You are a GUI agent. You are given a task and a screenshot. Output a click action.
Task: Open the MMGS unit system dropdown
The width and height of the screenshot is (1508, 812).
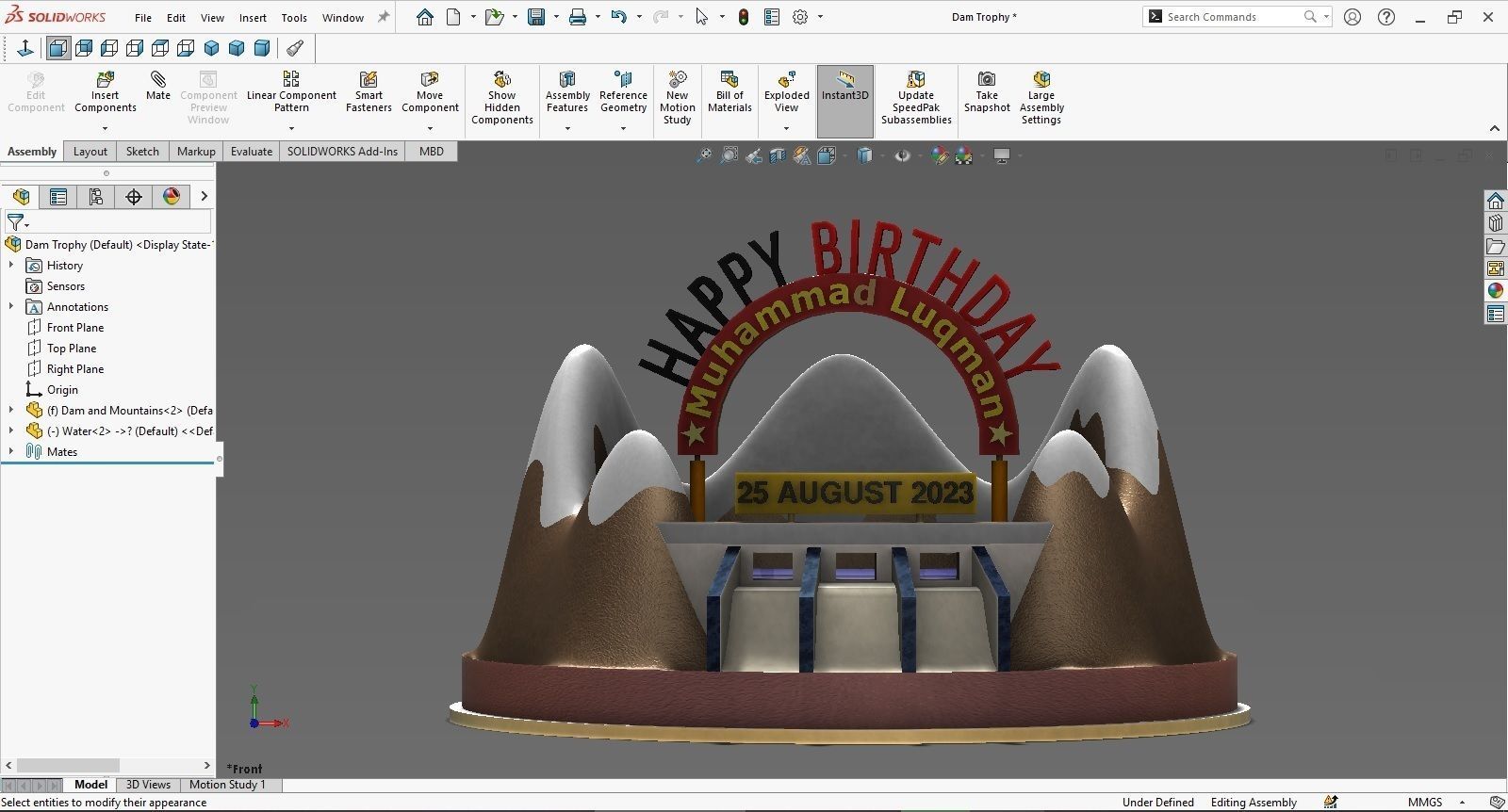click(x=1462, y=803)
